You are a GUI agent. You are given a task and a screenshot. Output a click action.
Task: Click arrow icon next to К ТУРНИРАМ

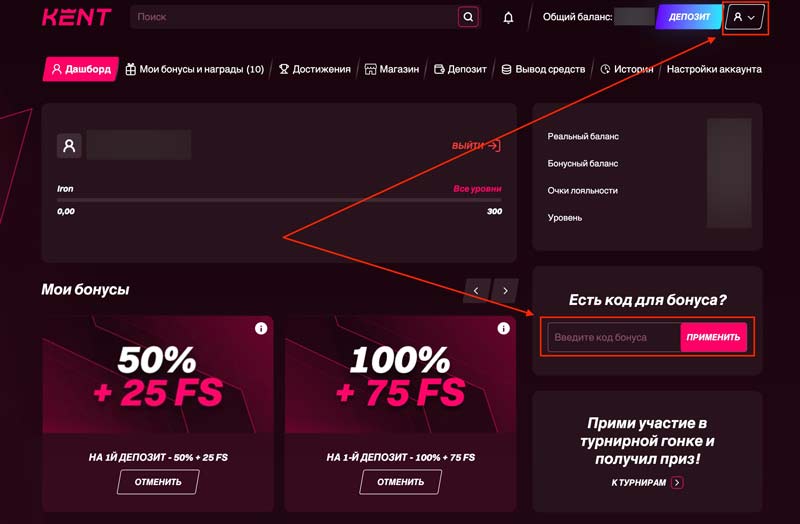coord(677,482)
